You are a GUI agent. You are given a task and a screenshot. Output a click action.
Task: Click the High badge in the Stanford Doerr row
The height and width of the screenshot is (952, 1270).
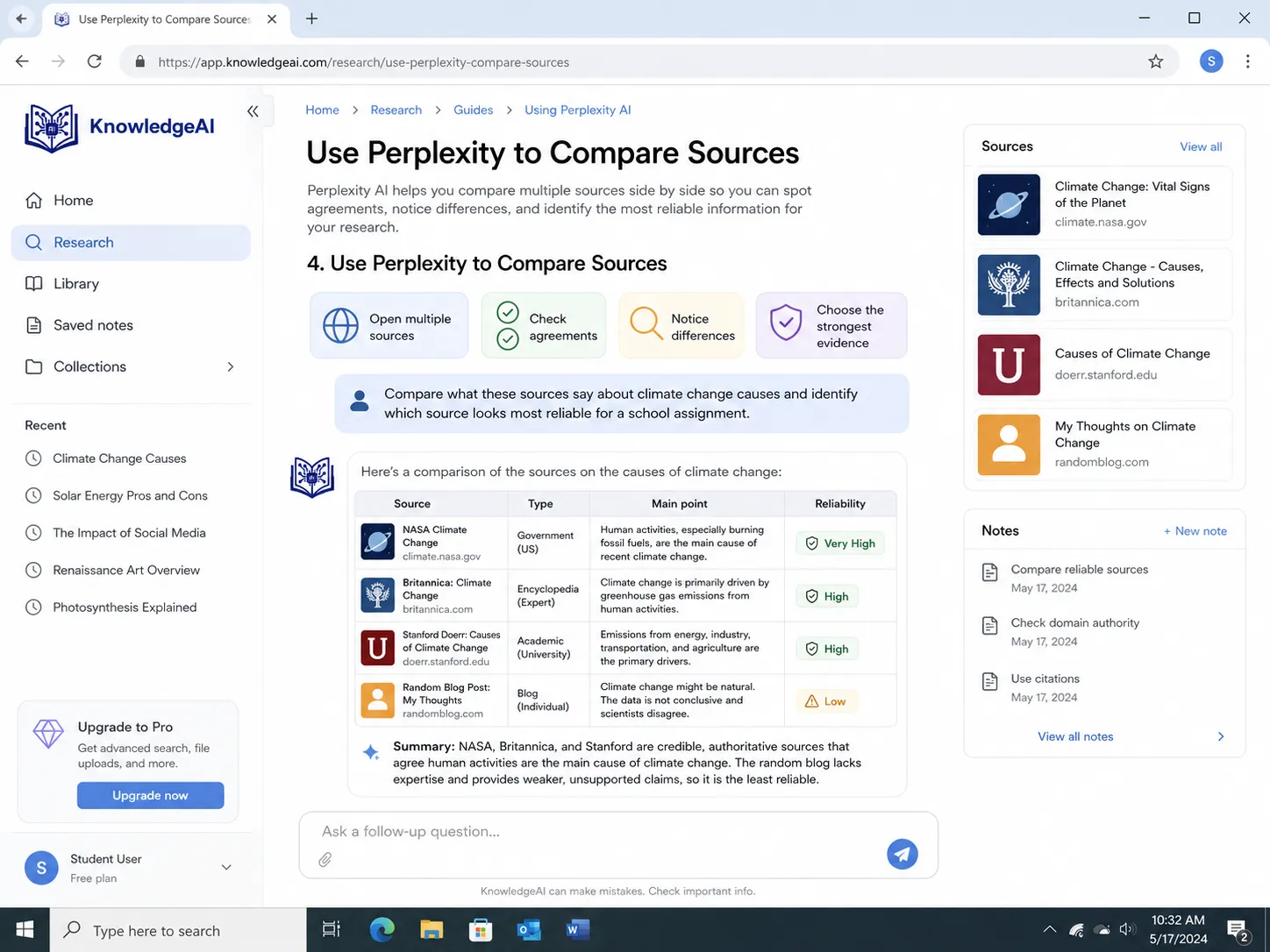pos(827,649)
